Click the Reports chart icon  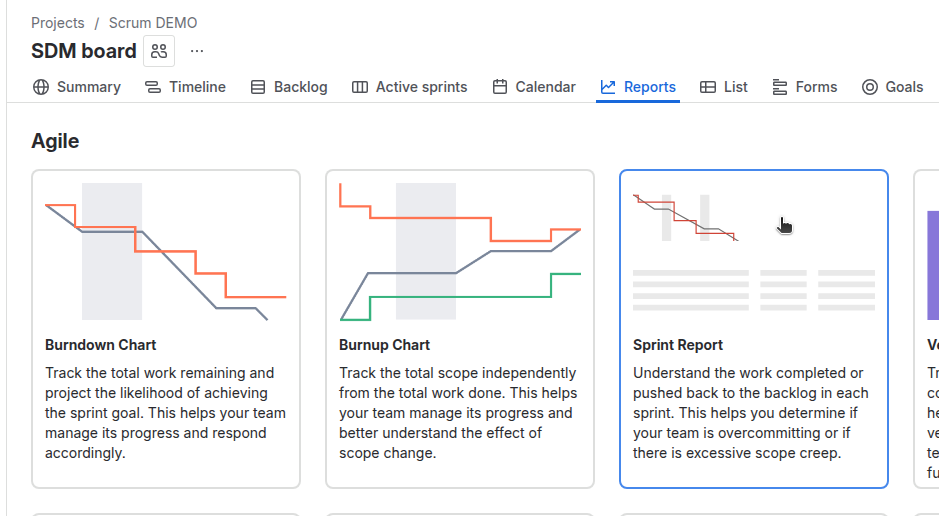(608, 87)
